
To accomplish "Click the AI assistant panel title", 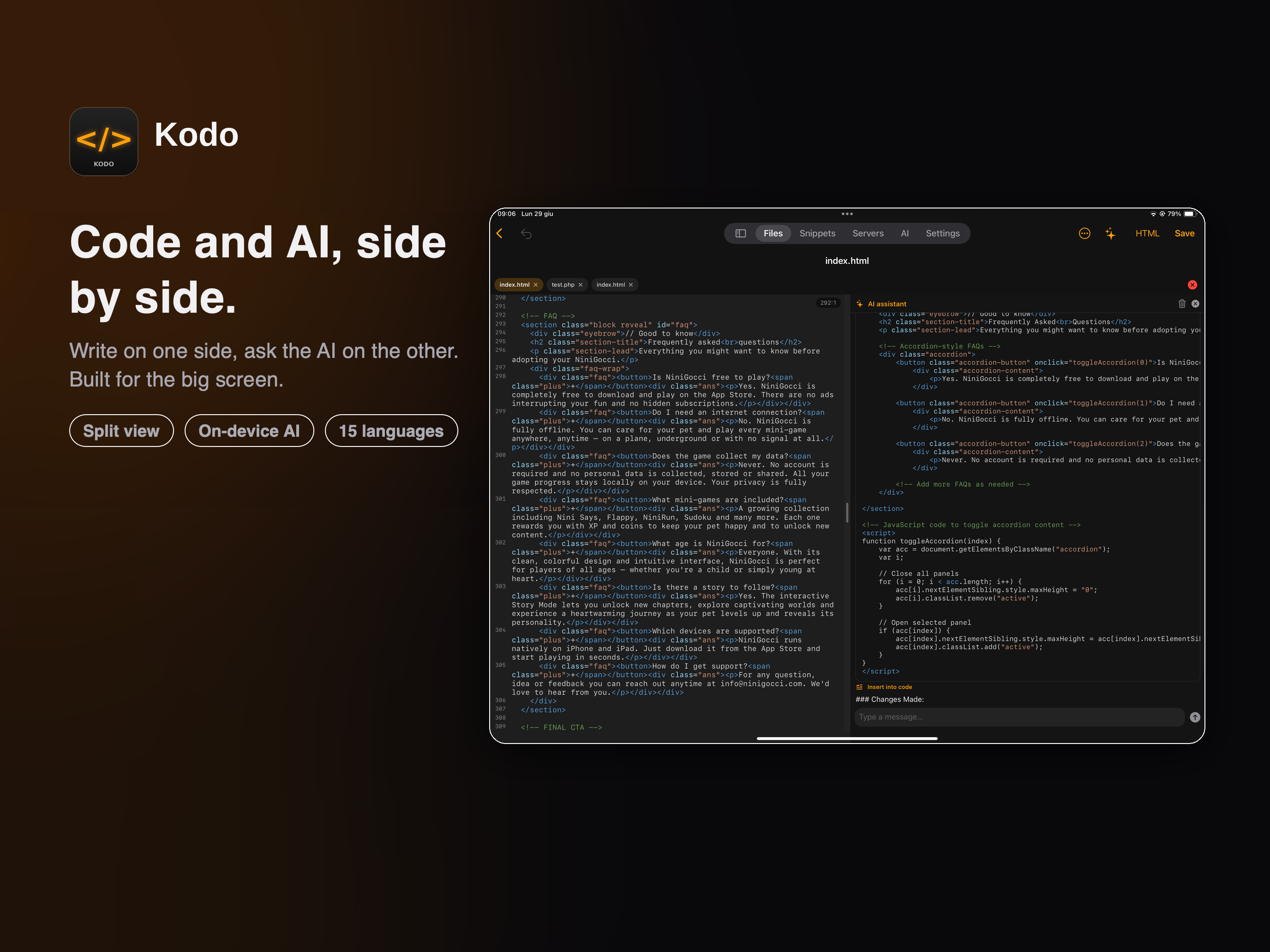I will click(887, 304).
